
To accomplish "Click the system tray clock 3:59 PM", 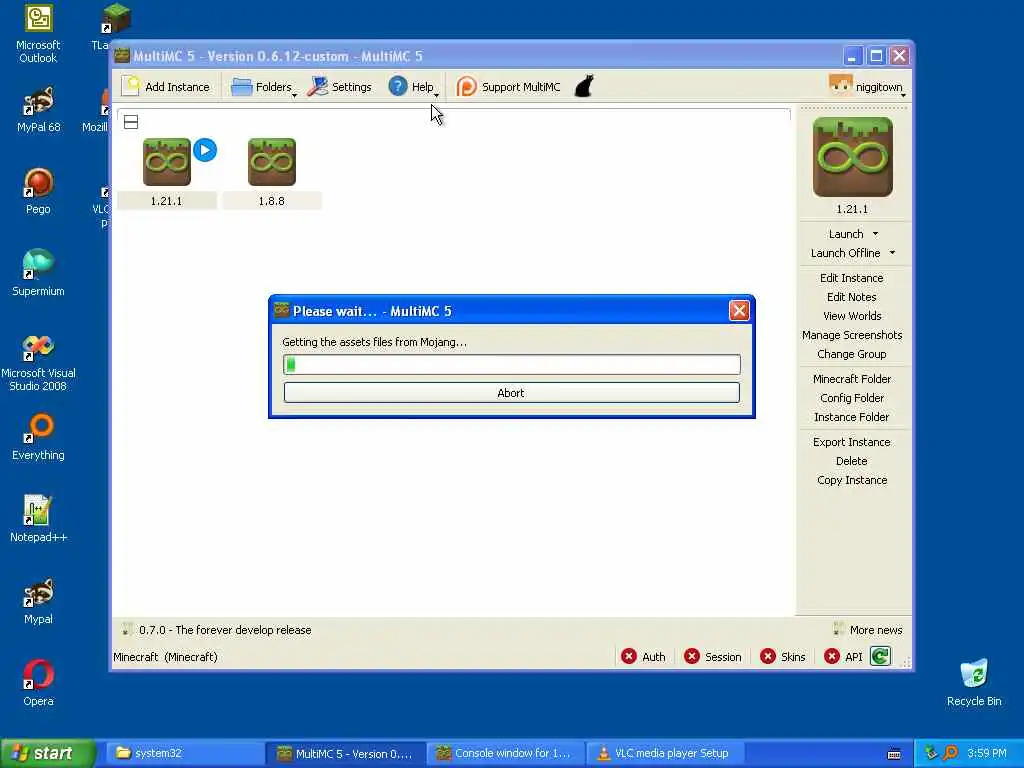I will click(x=987, y=753).
